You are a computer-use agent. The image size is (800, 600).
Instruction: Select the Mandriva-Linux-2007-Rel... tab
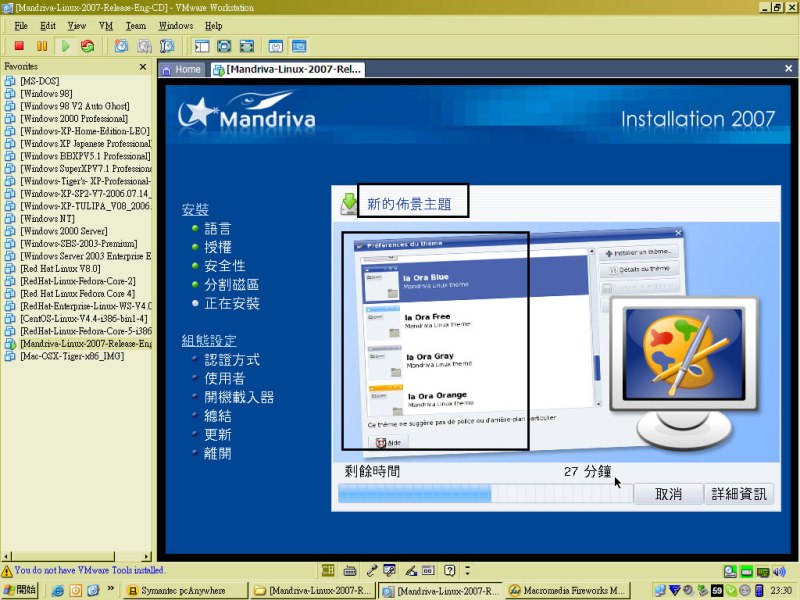coord(287,69)
